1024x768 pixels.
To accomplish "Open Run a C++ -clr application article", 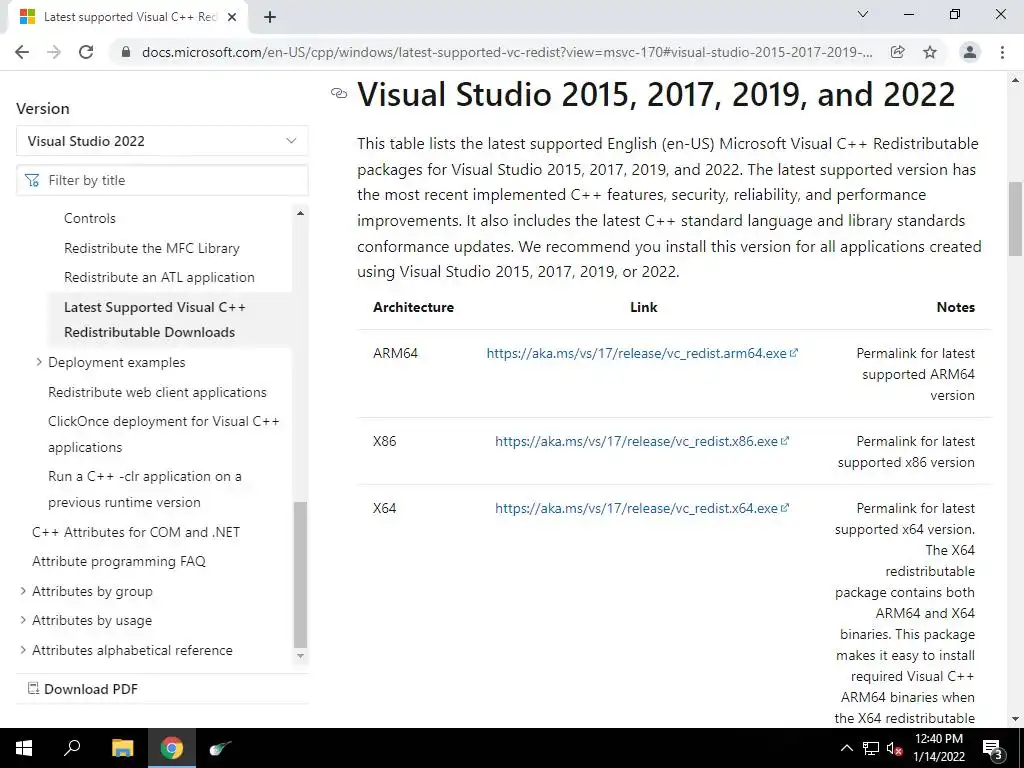I will 145,489.
